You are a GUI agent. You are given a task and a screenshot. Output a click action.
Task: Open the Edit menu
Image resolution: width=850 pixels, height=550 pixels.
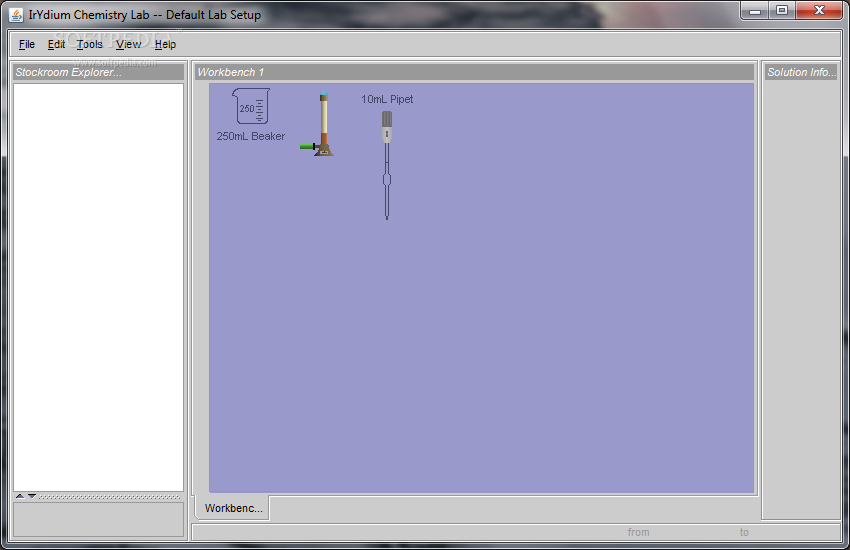click(x=56, y=44)
